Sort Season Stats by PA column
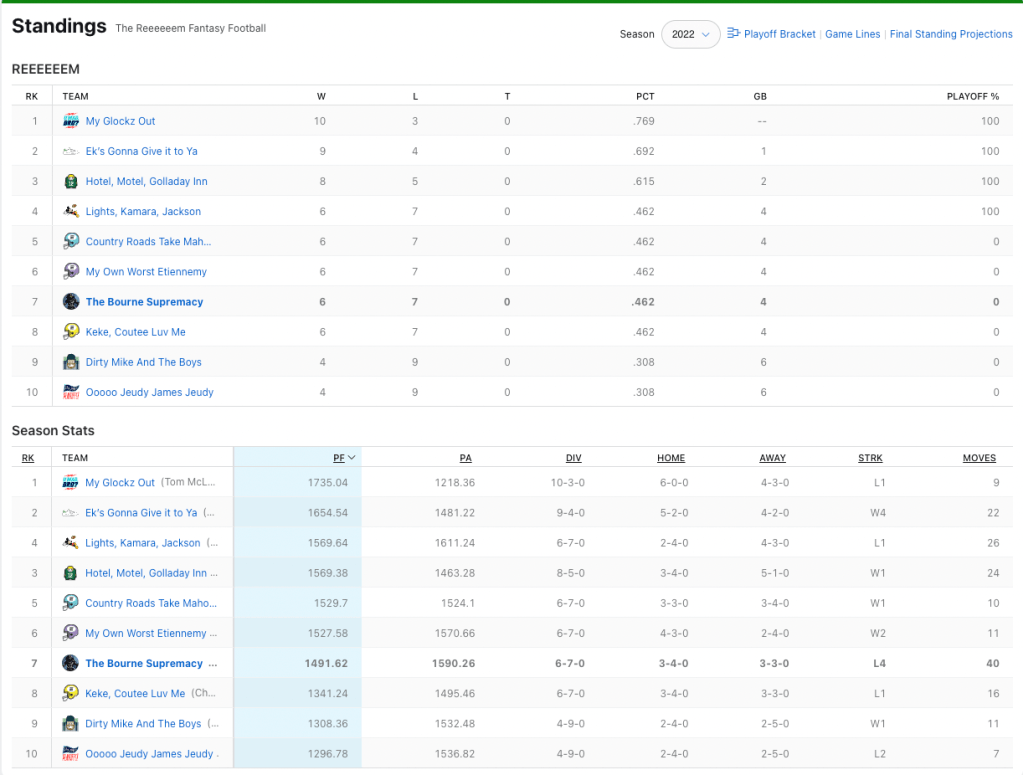 pyautogui.click(x=466, y=458)
